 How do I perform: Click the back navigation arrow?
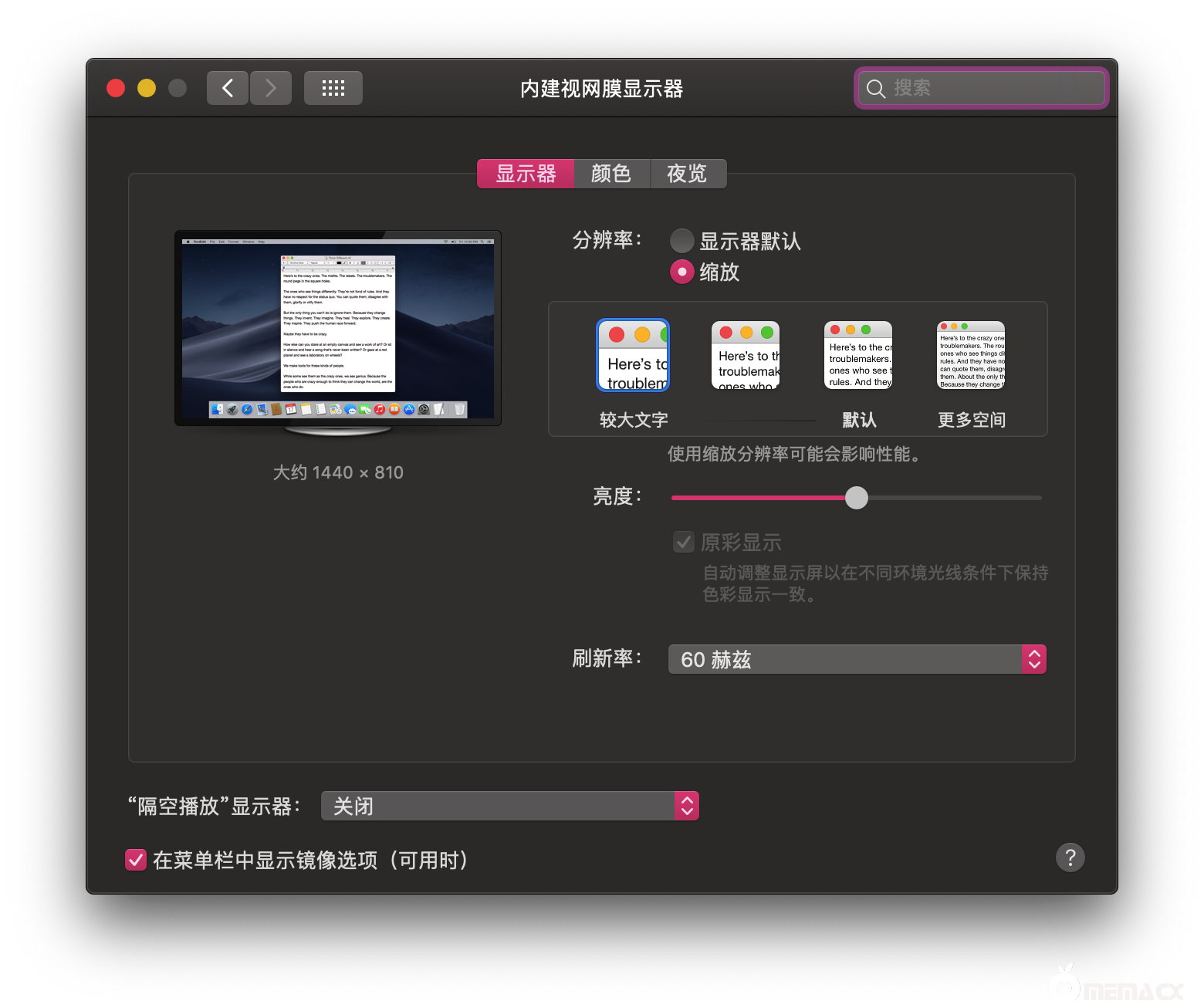[227, 87]
